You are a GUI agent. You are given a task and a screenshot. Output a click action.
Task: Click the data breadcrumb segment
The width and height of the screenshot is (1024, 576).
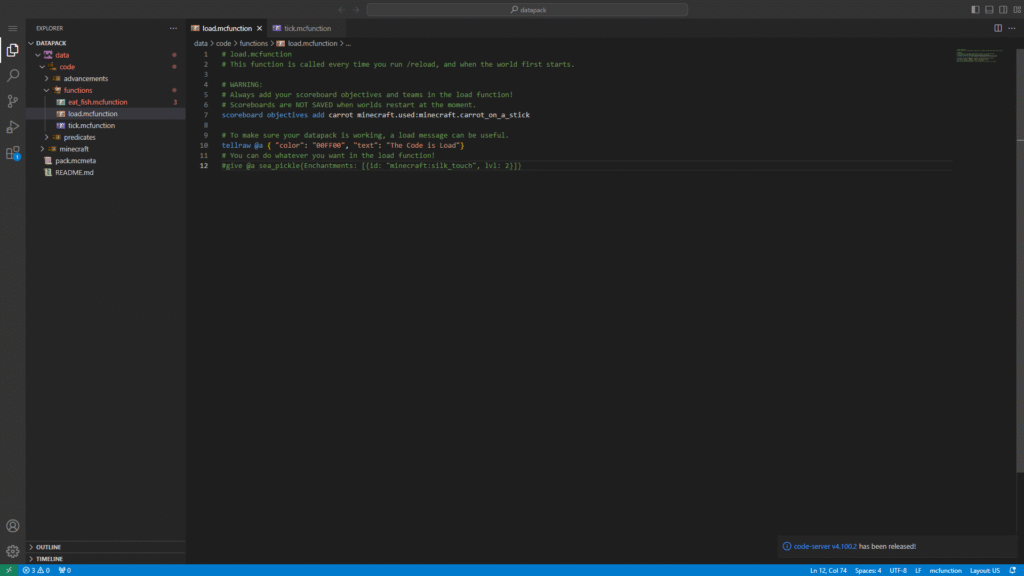200,43
